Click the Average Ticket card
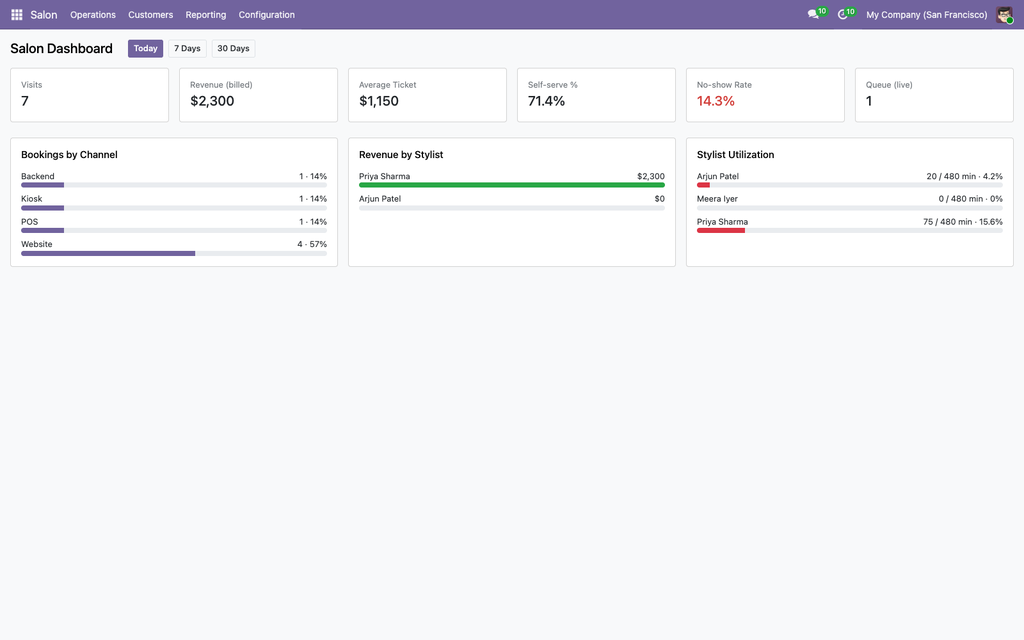 [x=427, y=95]
